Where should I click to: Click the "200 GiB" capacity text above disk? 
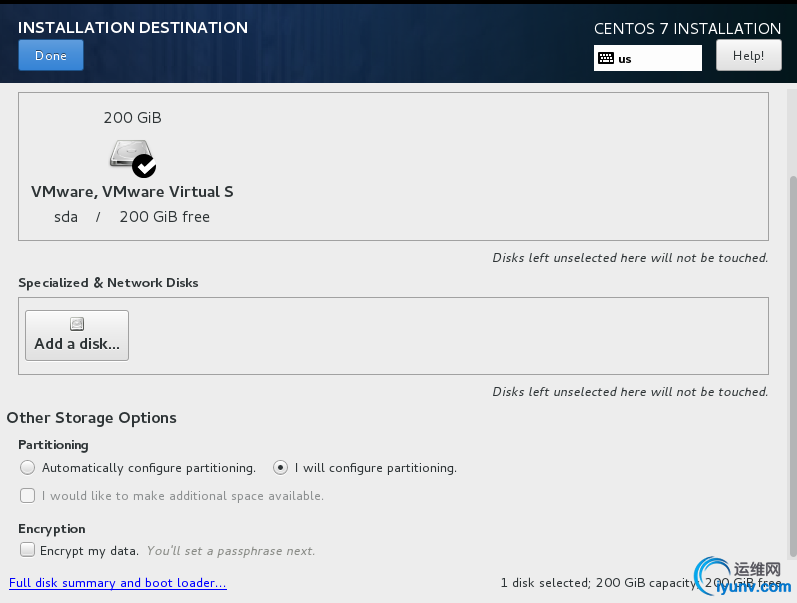click(x=132, y=118)
